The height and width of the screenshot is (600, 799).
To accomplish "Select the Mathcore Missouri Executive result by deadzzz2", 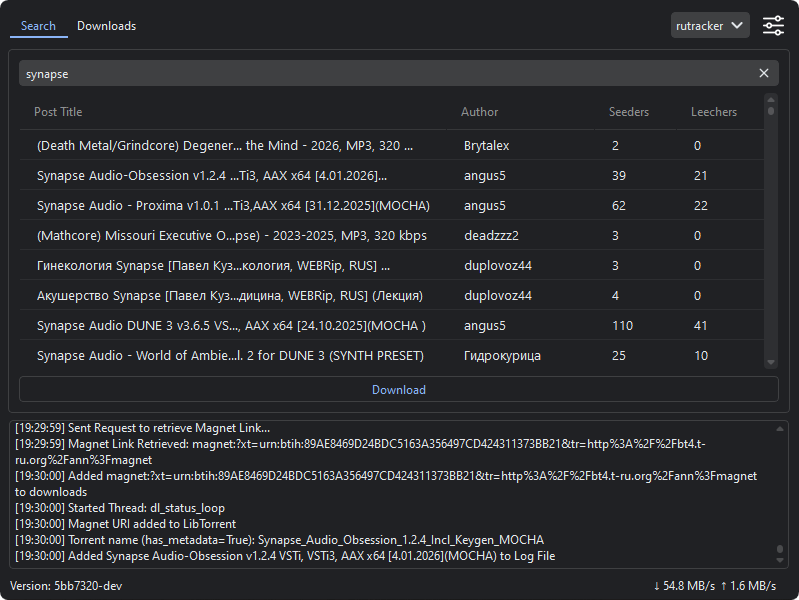I will pos(231,236).
